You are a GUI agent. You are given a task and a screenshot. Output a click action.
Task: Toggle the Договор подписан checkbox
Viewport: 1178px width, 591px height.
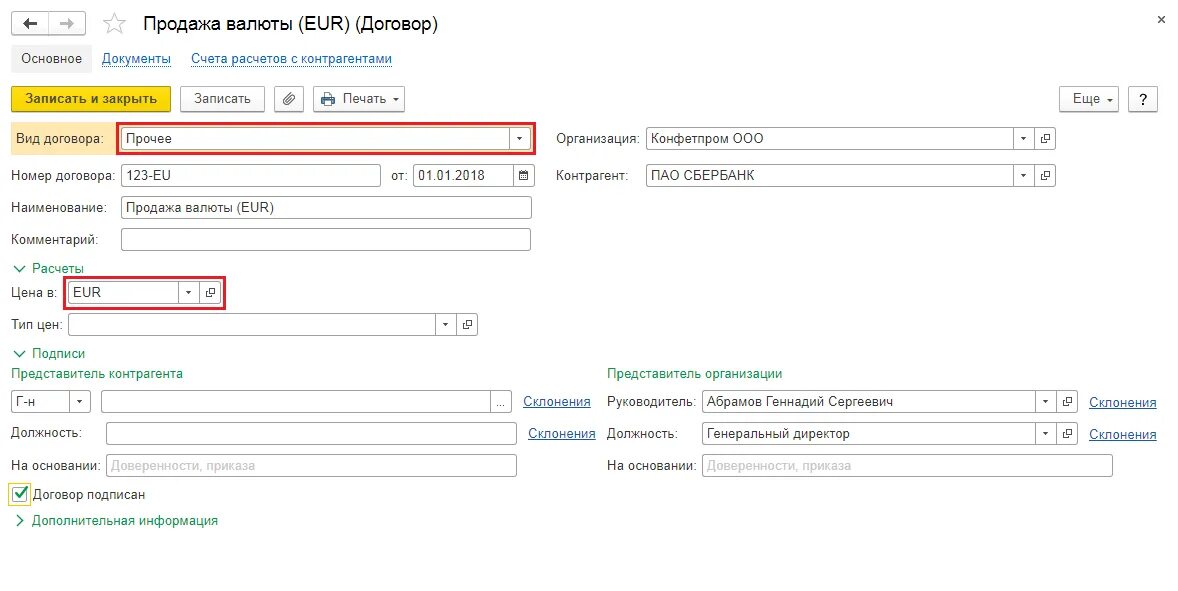20,494
